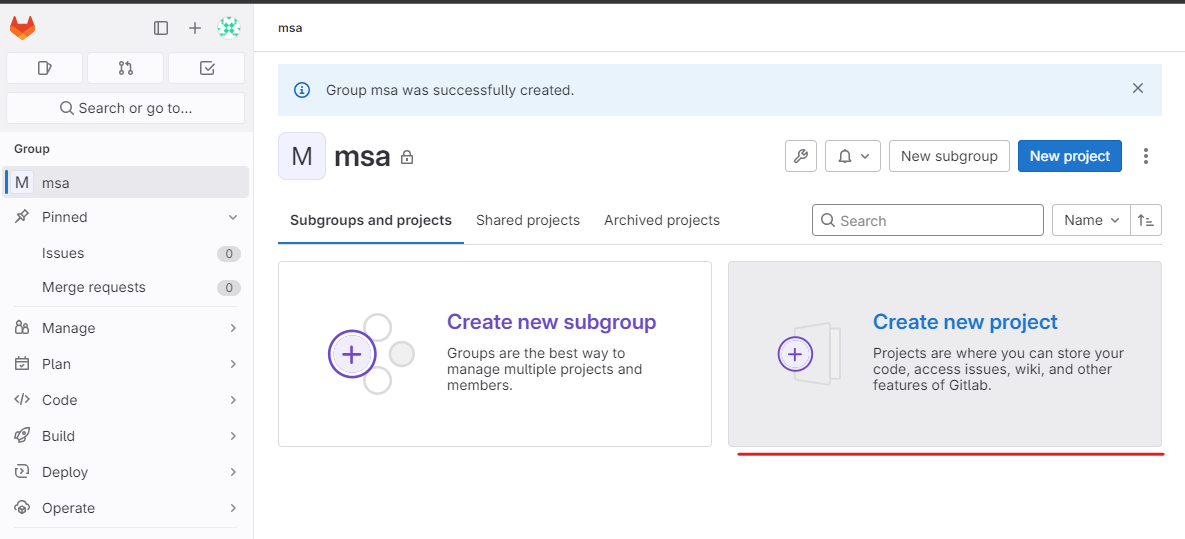Click the New subgroup button
Viewport: 1185px width, 539px height.
coord(949,156)
